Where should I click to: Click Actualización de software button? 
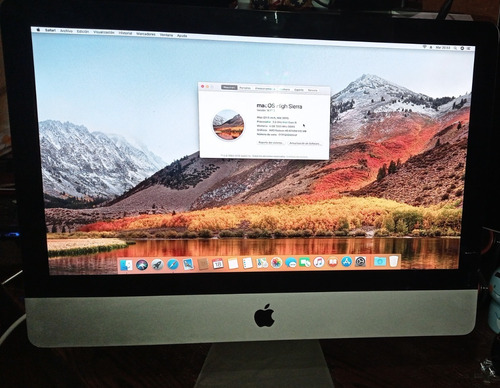tap(305, 143)
